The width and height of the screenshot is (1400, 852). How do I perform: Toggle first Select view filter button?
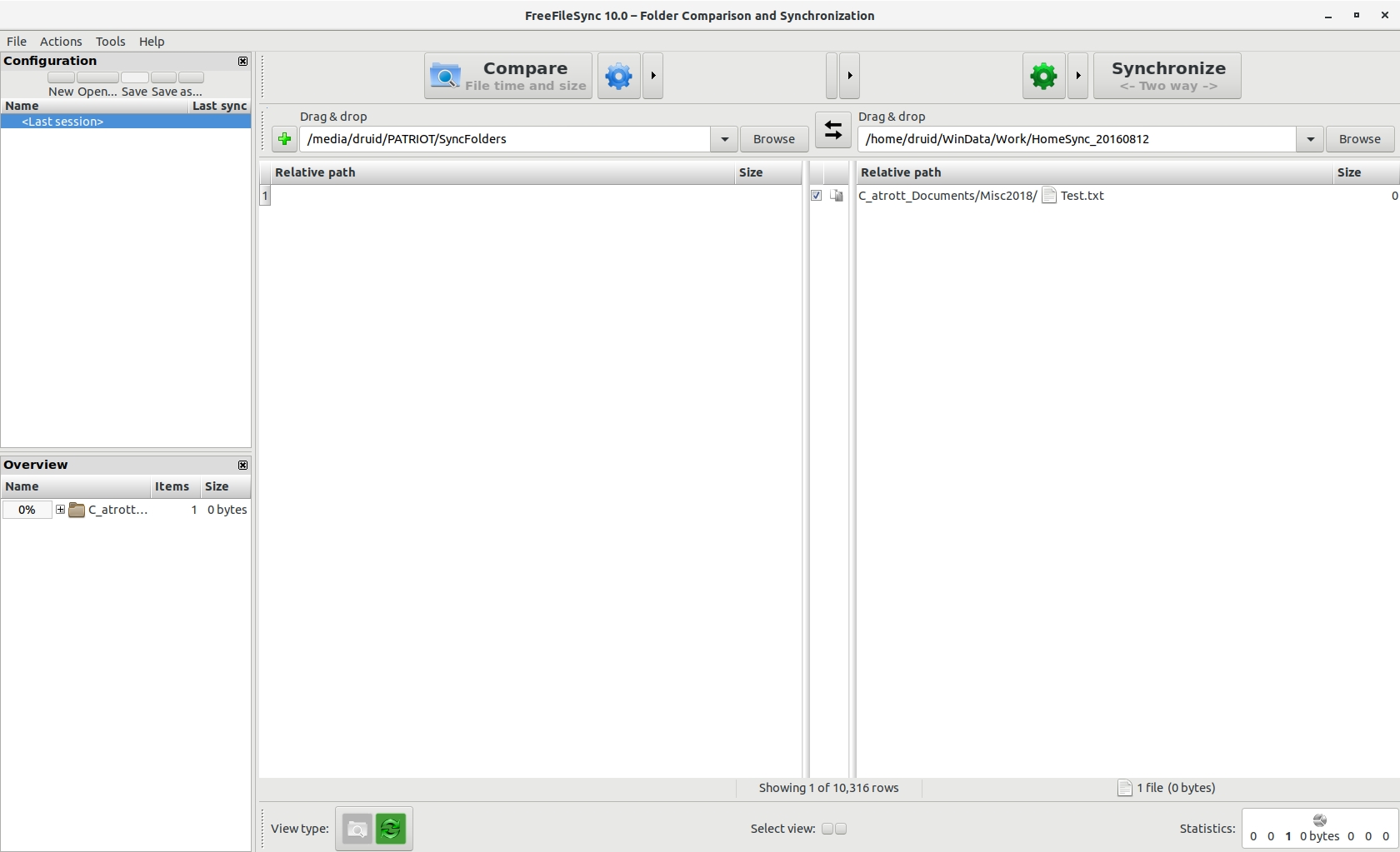click(827, 829)
